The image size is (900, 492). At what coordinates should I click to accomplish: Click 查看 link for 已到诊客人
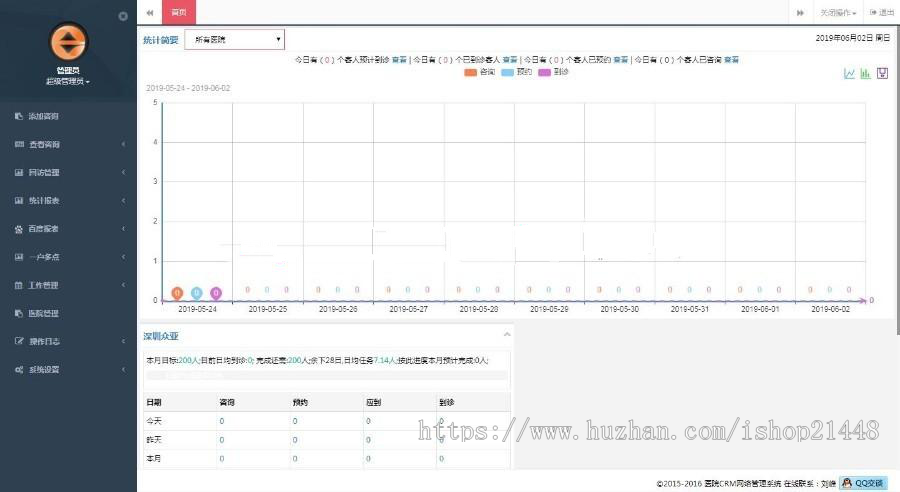(x=510, y=60)
